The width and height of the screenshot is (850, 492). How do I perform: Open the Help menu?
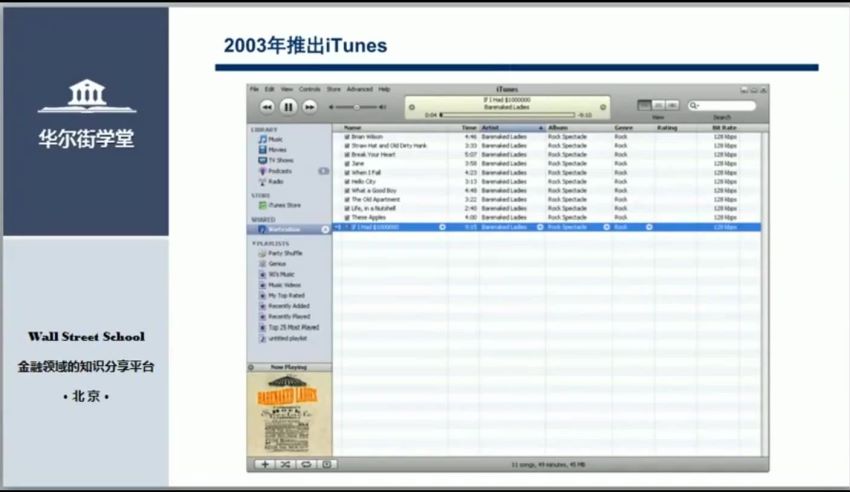pos(384,89)
